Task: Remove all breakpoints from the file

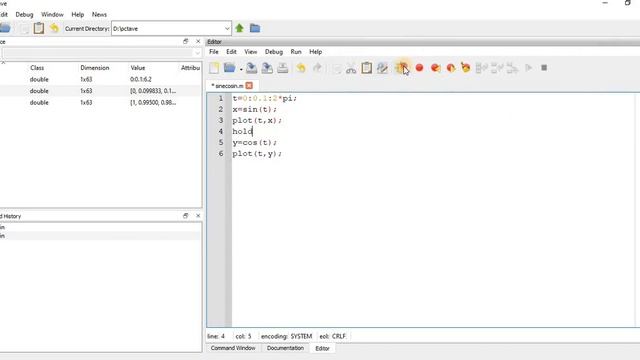Action: (x=465, y=68)
